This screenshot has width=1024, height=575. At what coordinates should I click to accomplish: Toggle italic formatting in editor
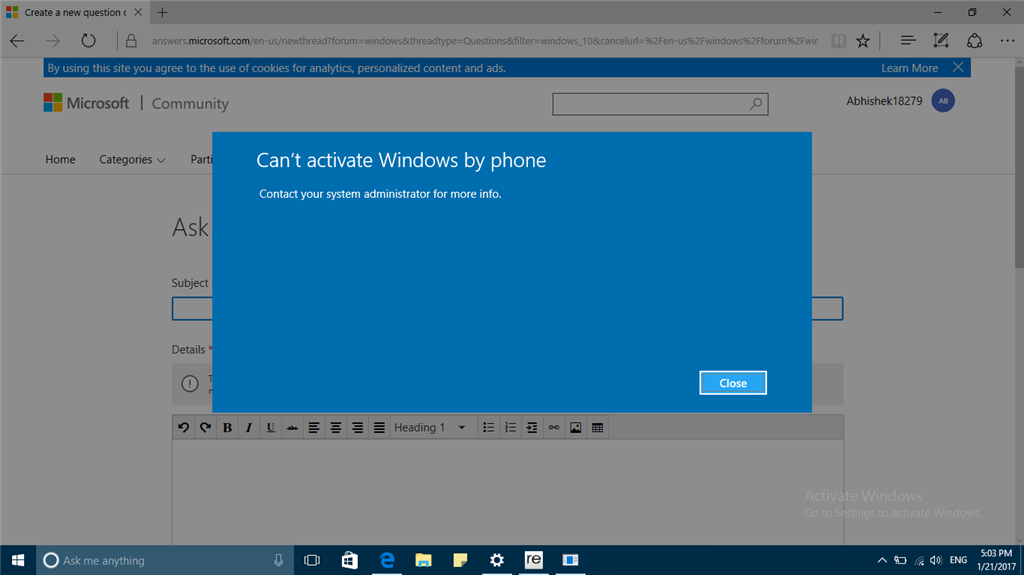click(x=249, y=427)
